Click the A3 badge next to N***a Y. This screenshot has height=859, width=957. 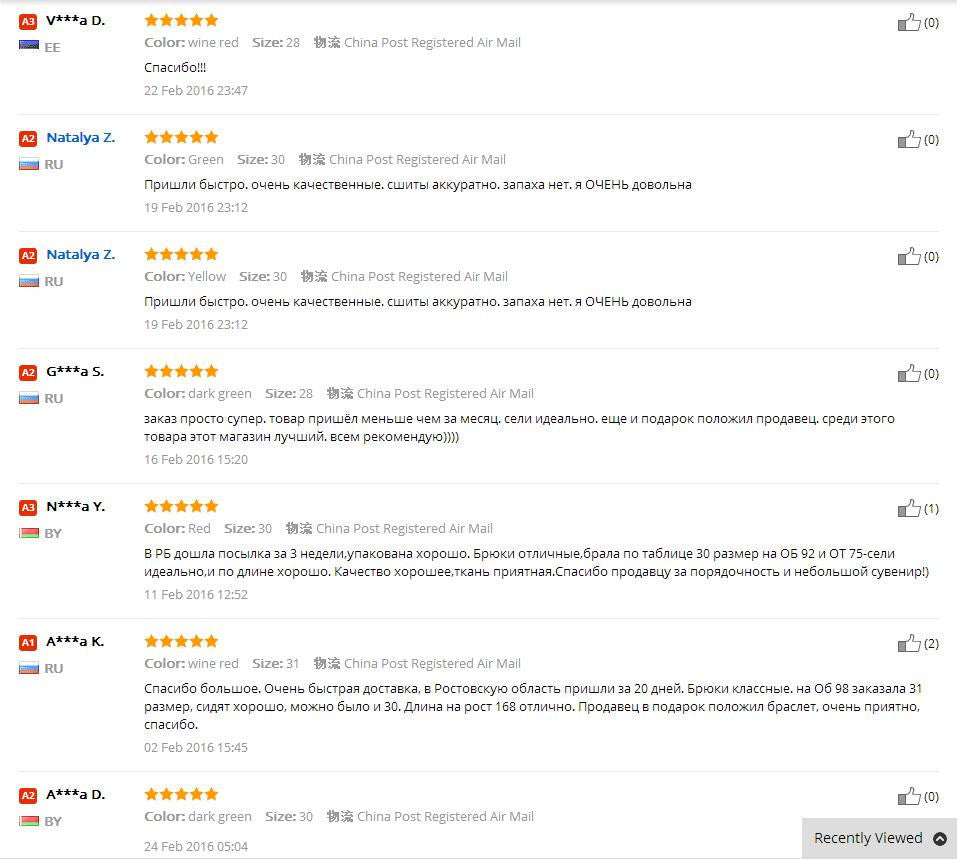tap(28, 507)
